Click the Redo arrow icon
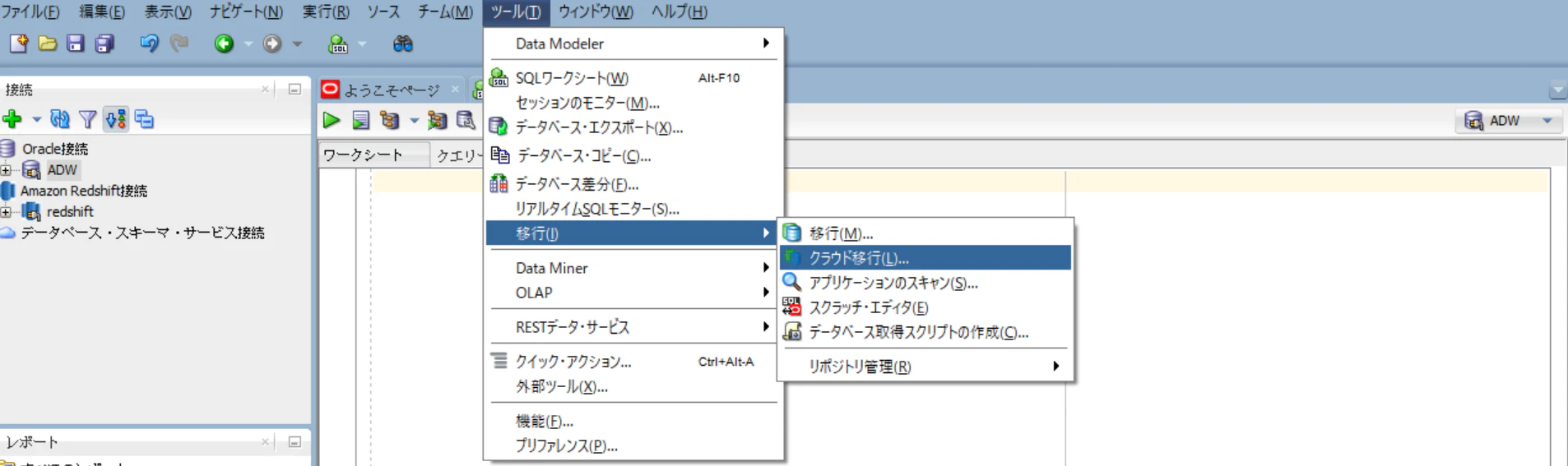Image resolution: width=1568 pixels, height=466 pixels. (179, 44)
